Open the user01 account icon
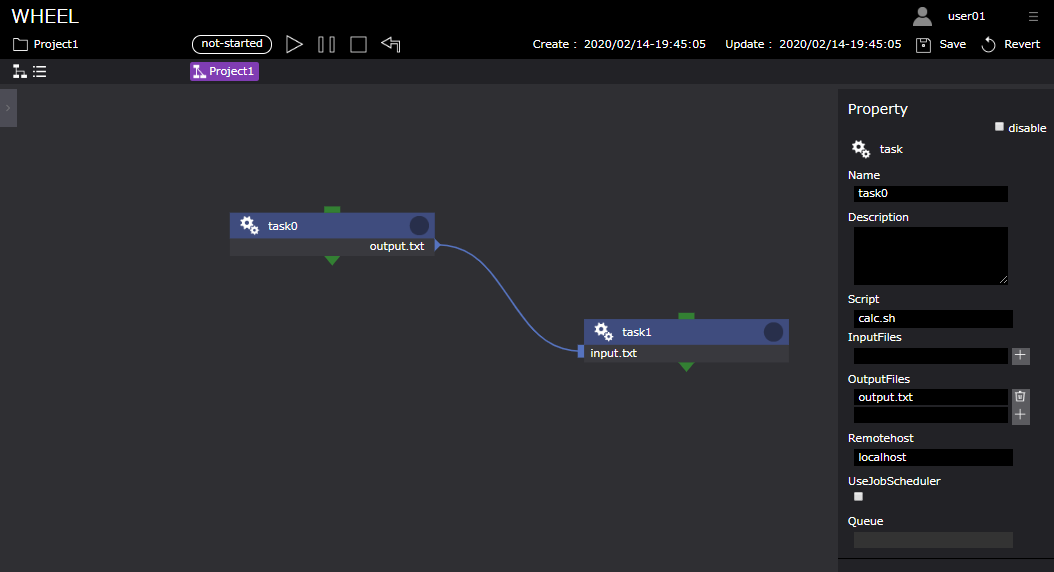This screenshot has width=1054, height=572. pyautogui.click(x=922, y=16)
